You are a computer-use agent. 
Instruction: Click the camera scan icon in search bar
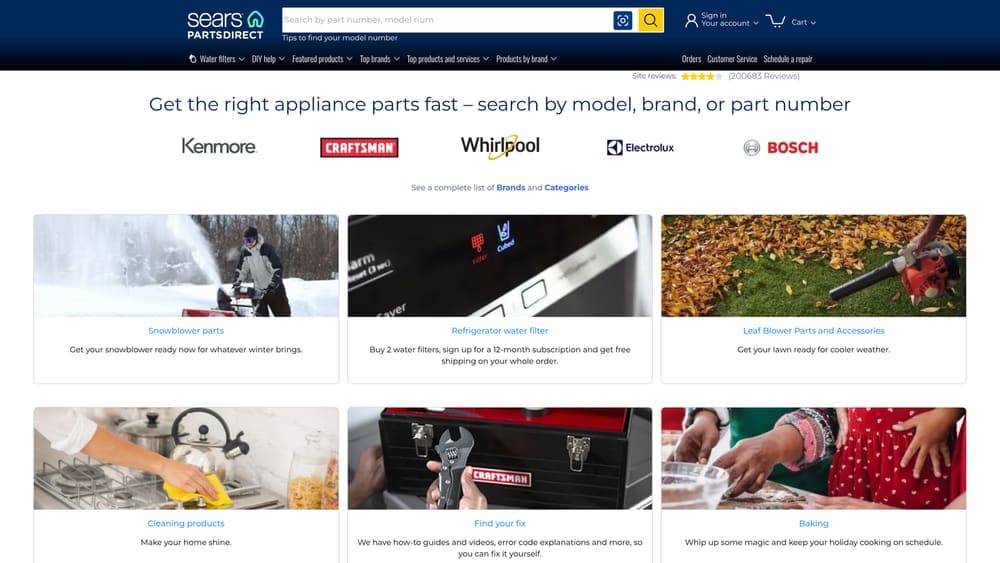pos(623,20)
